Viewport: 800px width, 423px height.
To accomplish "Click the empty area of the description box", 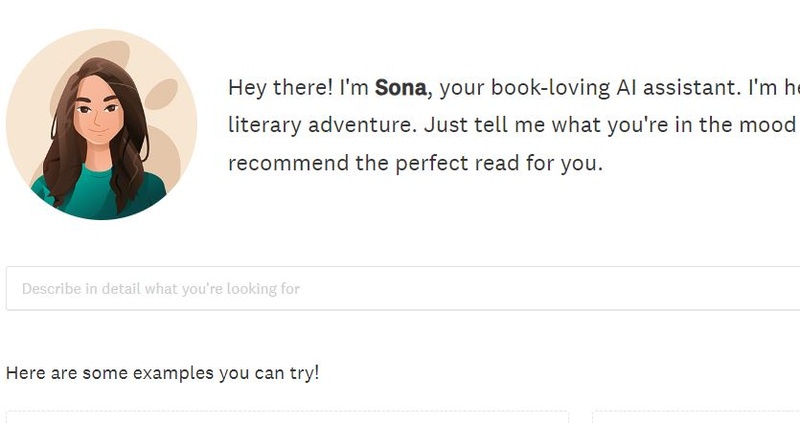I will point(551,288).
